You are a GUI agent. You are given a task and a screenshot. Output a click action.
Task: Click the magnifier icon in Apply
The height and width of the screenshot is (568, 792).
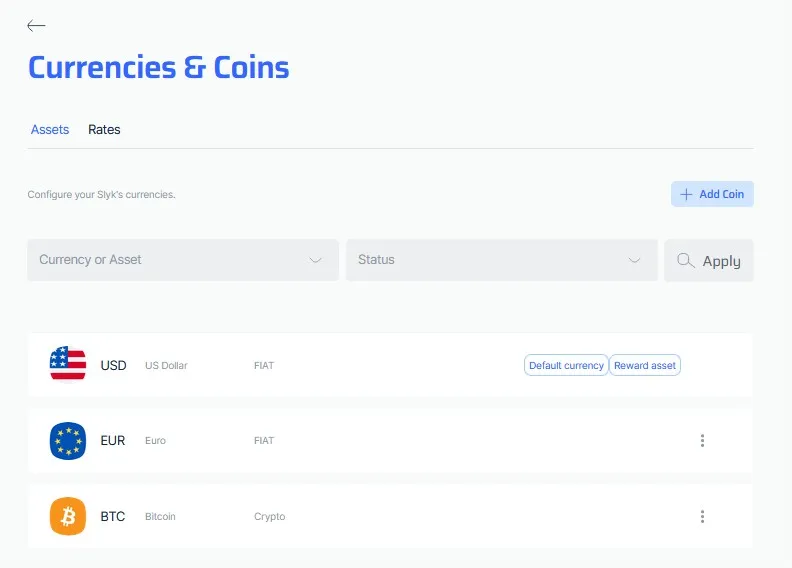click(x=685, y=261)
